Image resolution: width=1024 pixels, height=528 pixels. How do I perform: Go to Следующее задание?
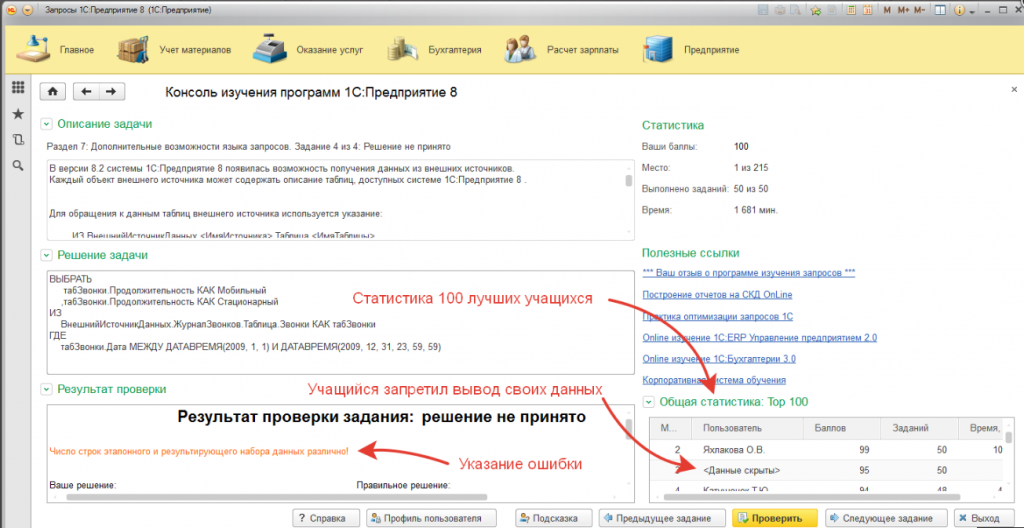pos(887,518)
